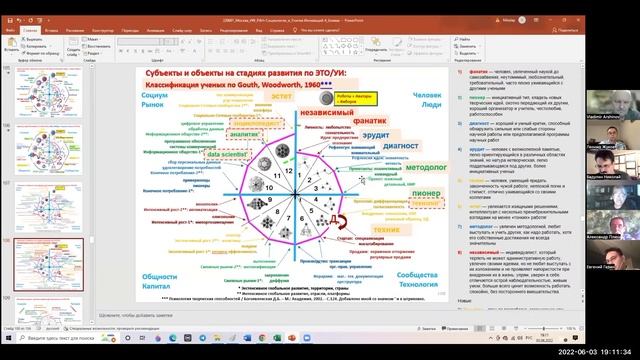The width and height of the screenshot is (640, 360).
Task: Activate Format Painter (Формат по образцу)
Action: click(x=40, y=53)
